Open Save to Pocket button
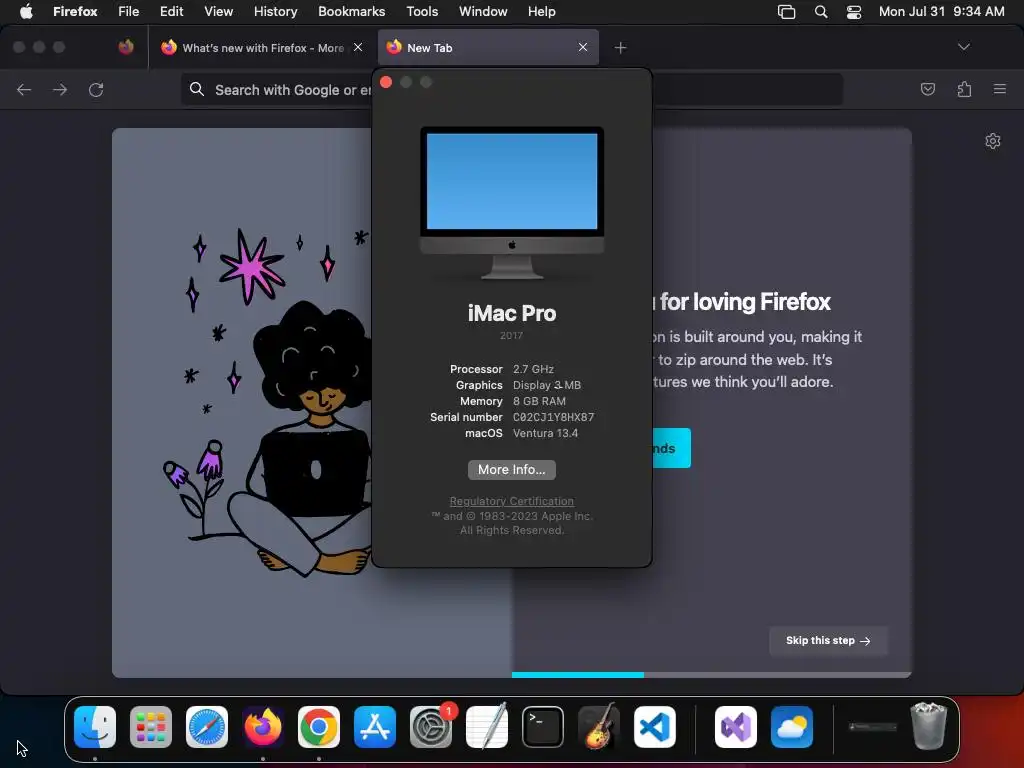 click(927, 89)
